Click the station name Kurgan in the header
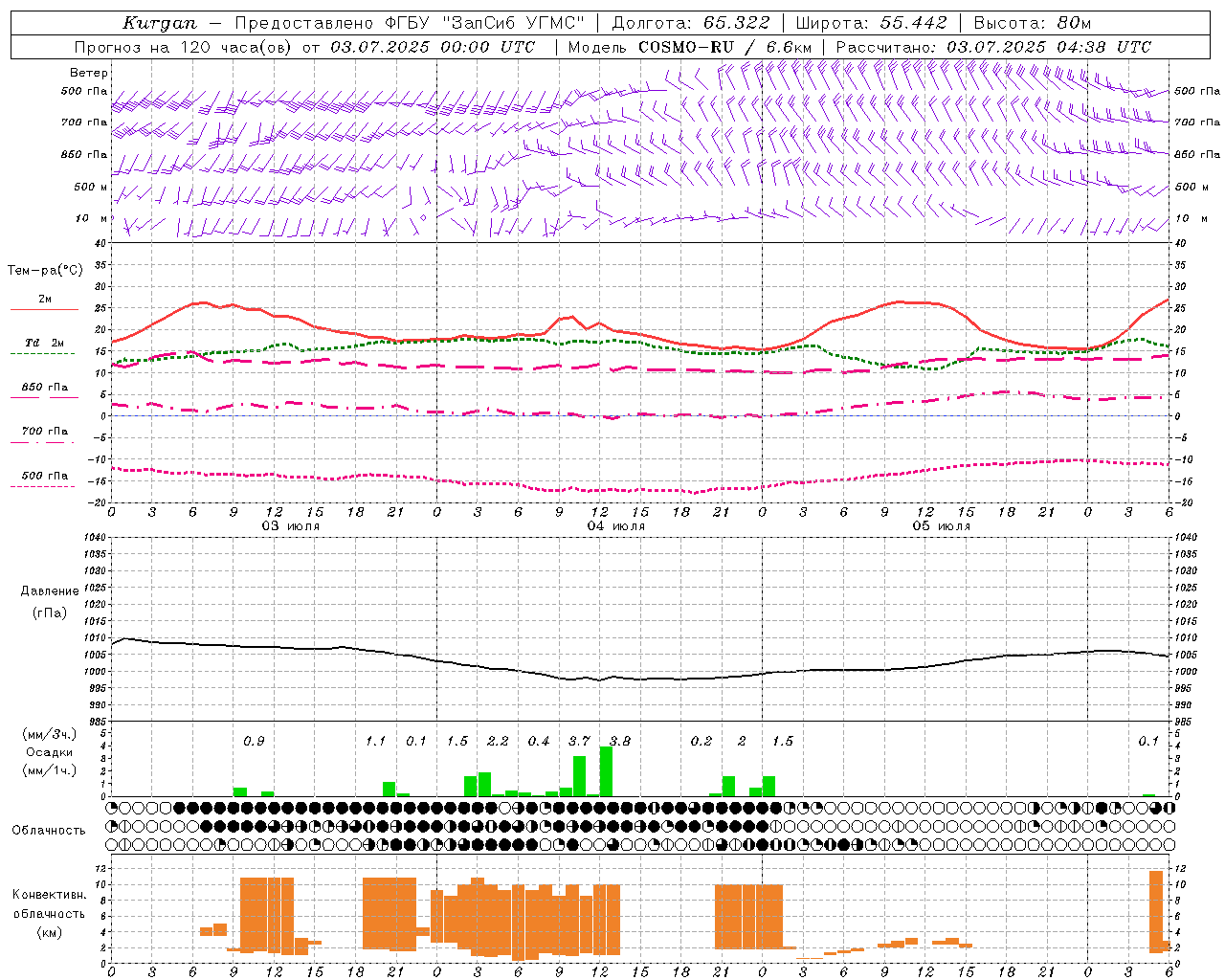 tap(159, 23)
